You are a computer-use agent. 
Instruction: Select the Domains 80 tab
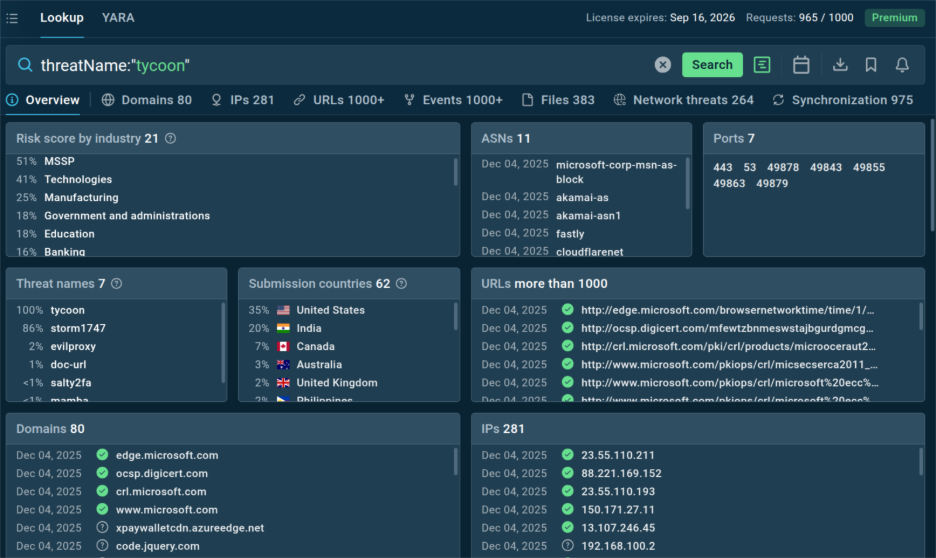pyautogui.click(x=147, y=100)
